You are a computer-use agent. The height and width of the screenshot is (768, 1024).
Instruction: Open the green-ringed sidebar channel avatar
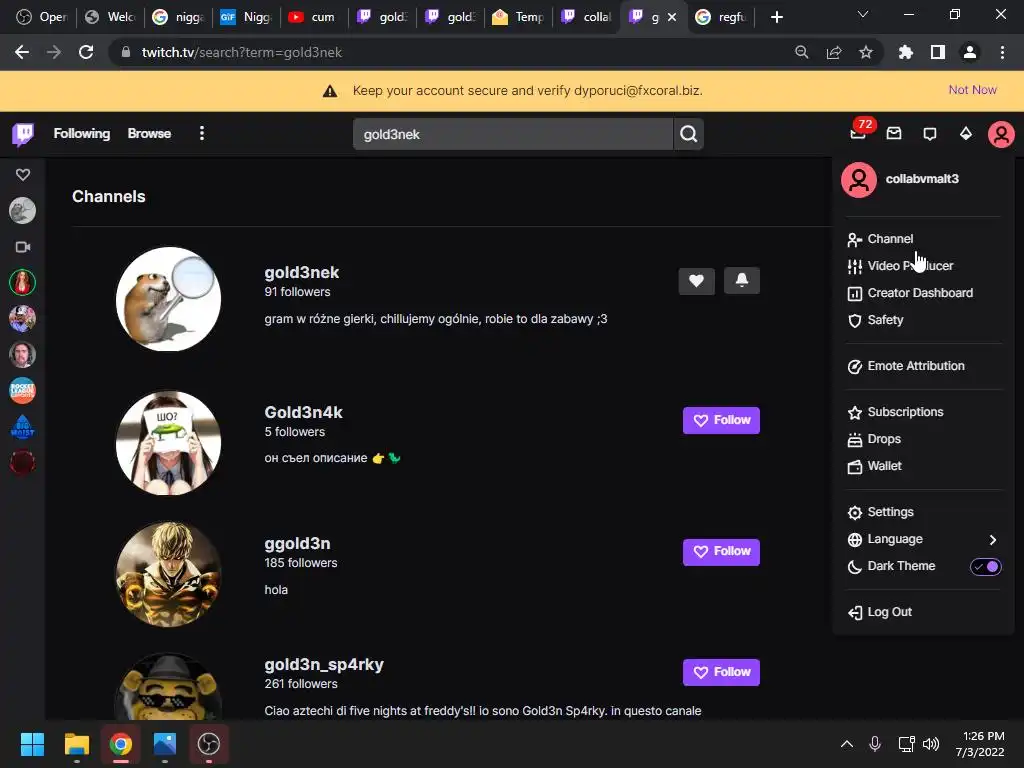point(23,283)
